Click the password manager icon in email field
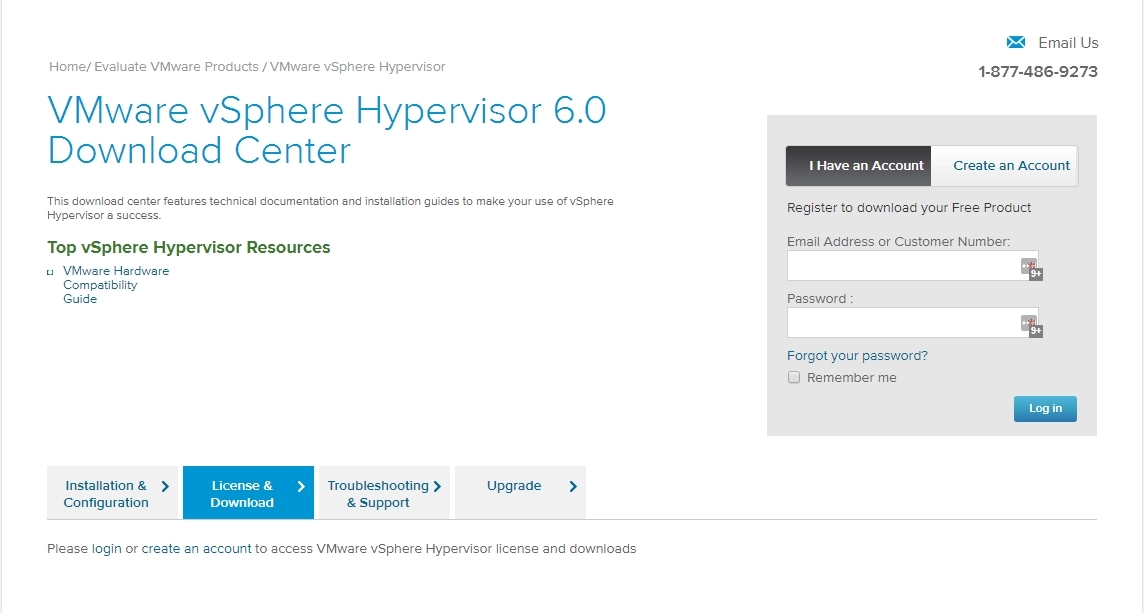Image resolution: width=1144 pixels, height=613 pixels. point(1031,269)
